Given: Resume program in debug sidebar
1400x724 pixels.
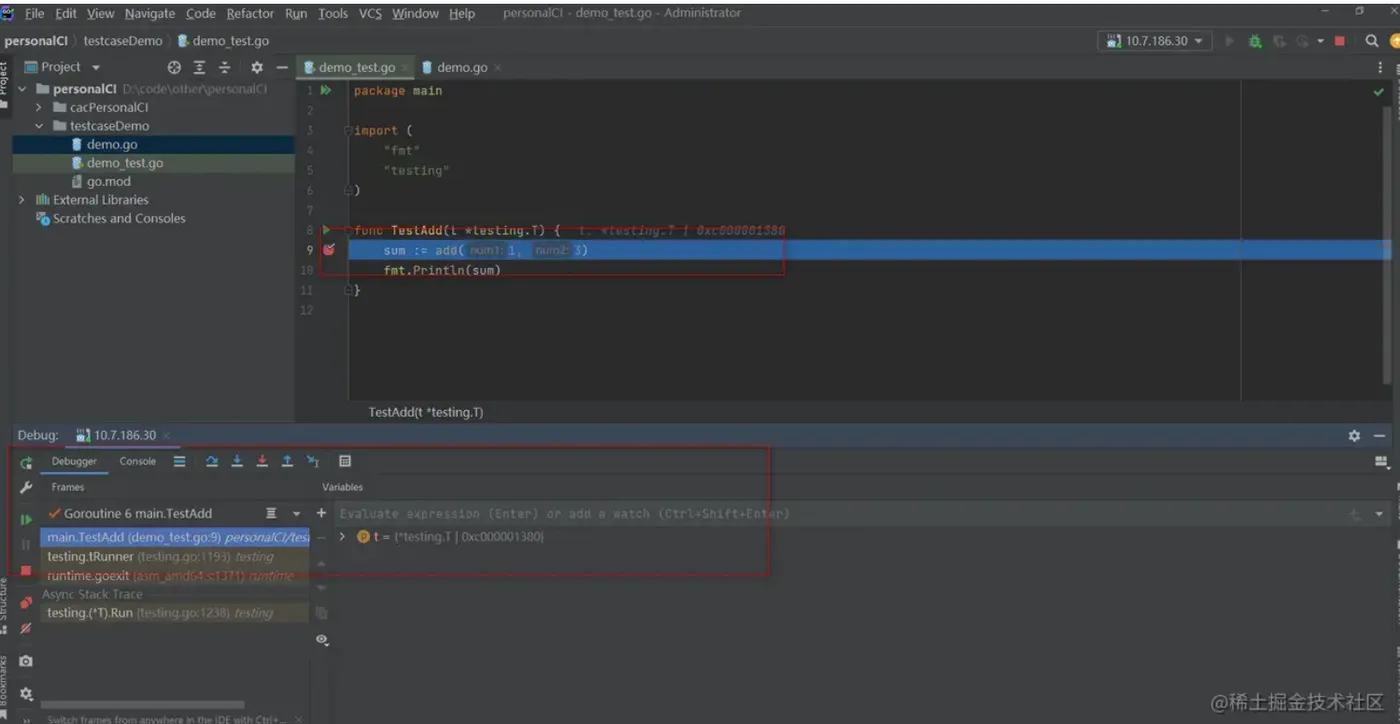Looking at the screenshot, I should pos(26,519).
